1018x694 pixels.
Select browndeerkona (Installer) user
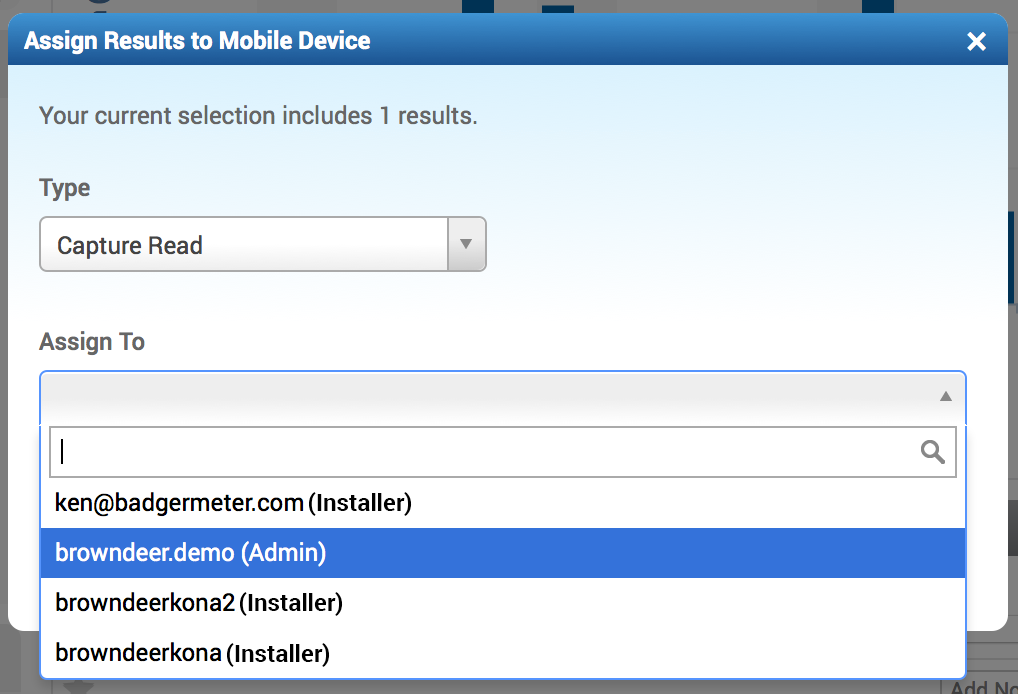tap(192, 654)
